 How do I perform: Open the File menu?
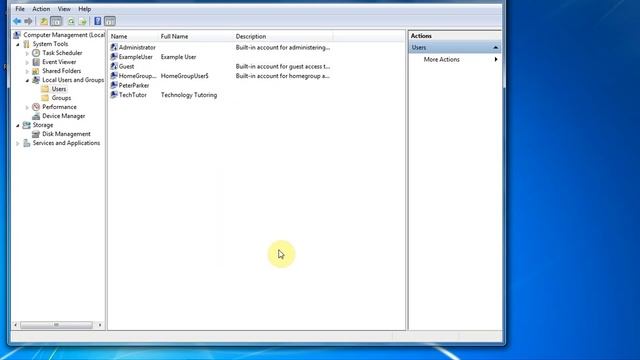coord(20,9)
